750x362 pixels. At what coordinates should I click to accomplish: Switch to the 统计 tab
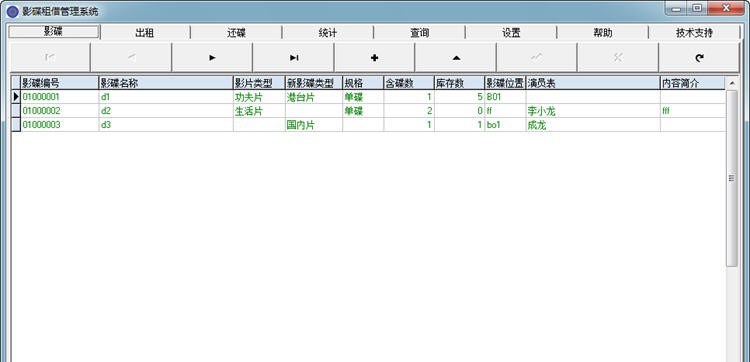coord(328,33)
